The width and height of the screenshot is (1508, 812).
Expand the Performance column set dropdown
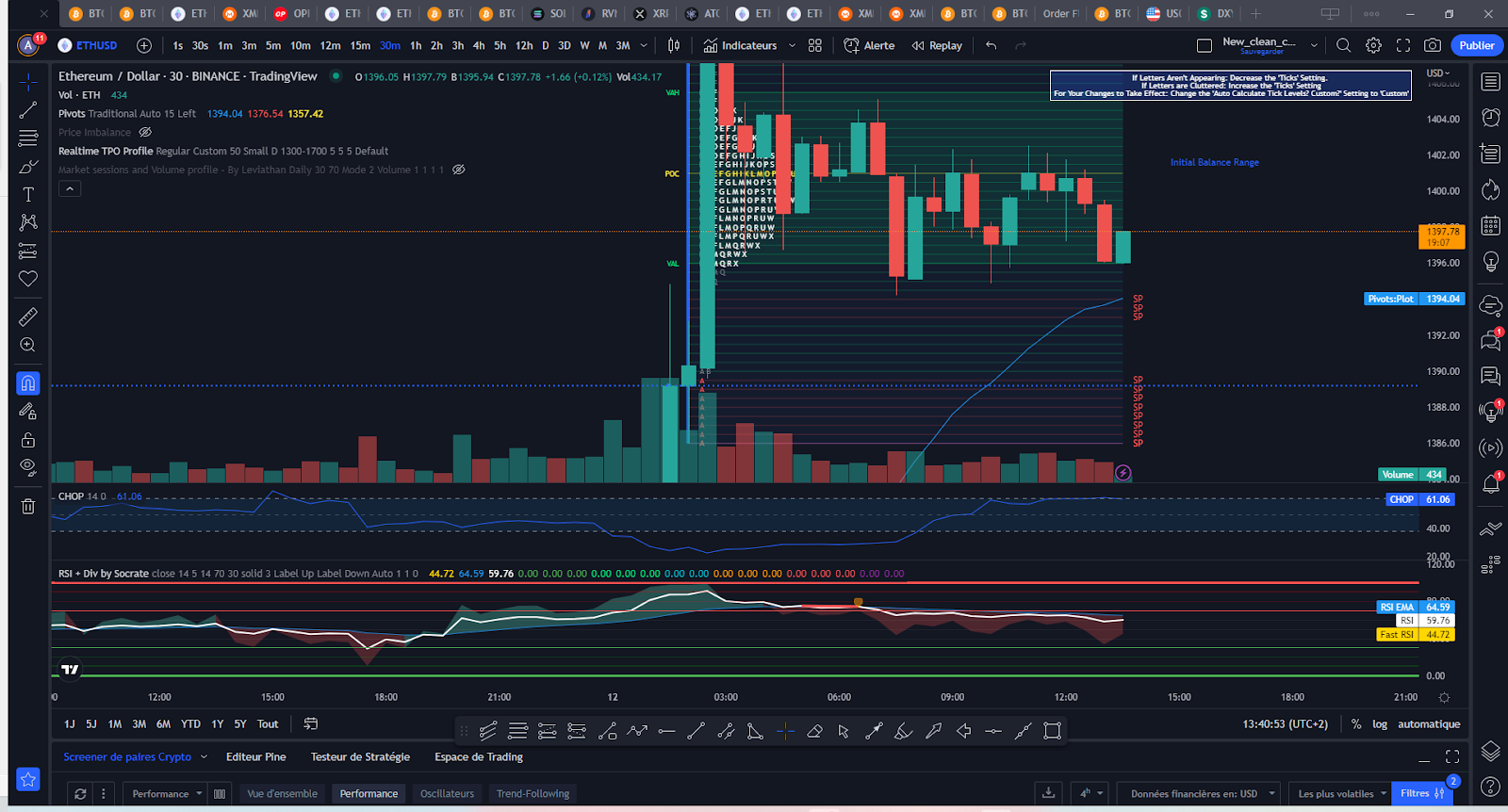click(167, 793)
